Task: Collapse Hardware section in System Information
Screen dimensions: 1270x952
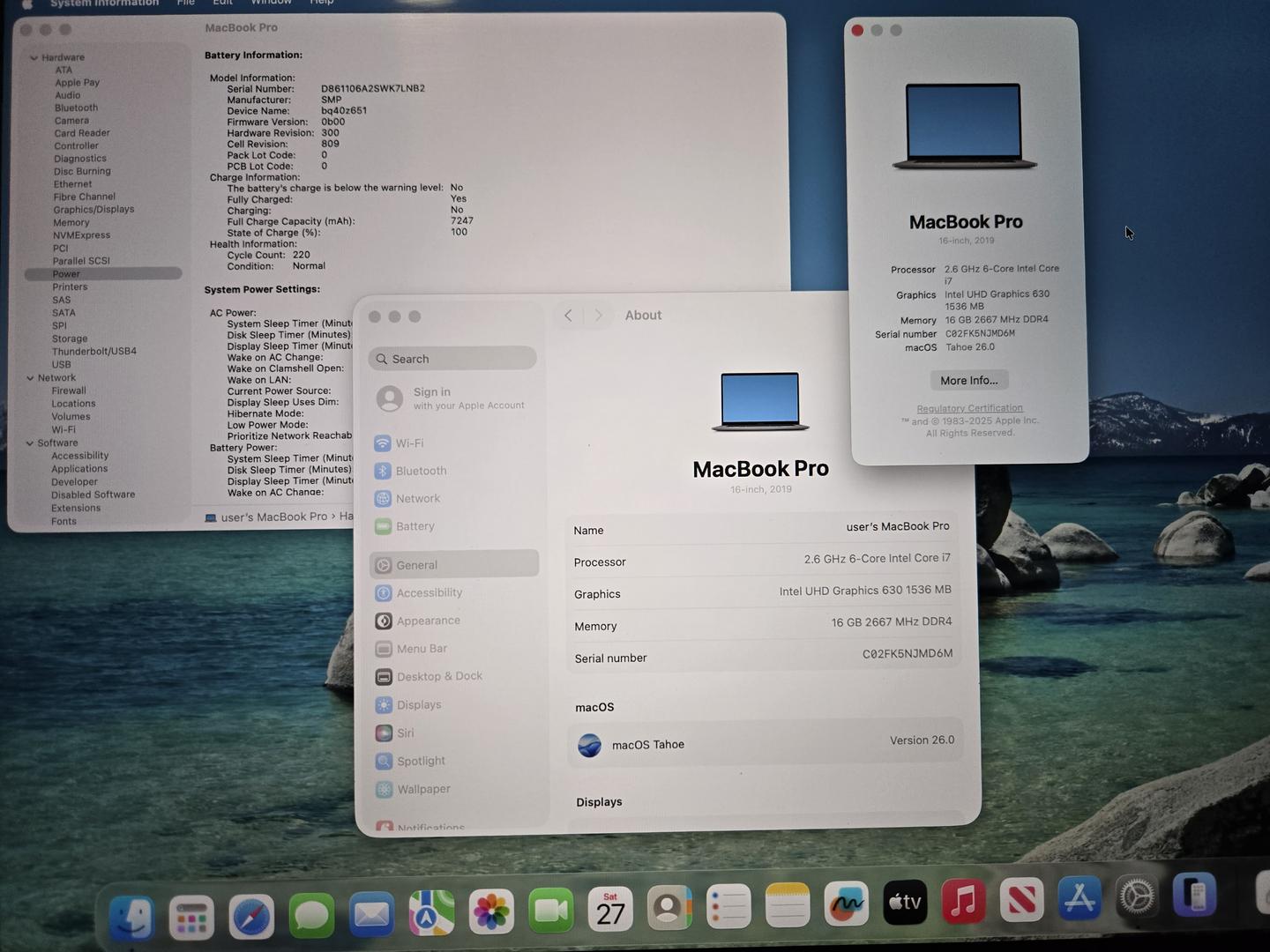Action: (x=34, y=58)
